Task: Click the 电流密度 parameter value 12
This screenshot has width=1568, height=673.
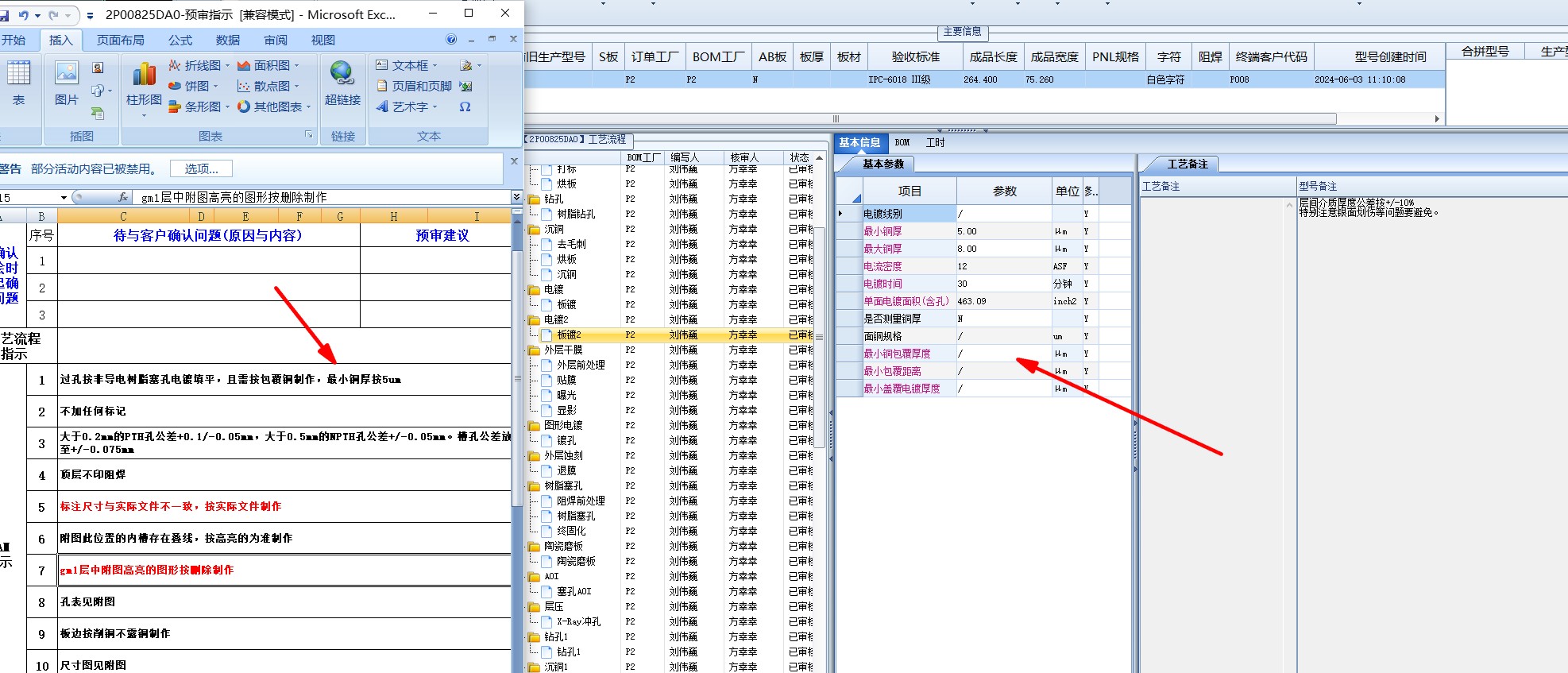Action: tap(1004, 266)
